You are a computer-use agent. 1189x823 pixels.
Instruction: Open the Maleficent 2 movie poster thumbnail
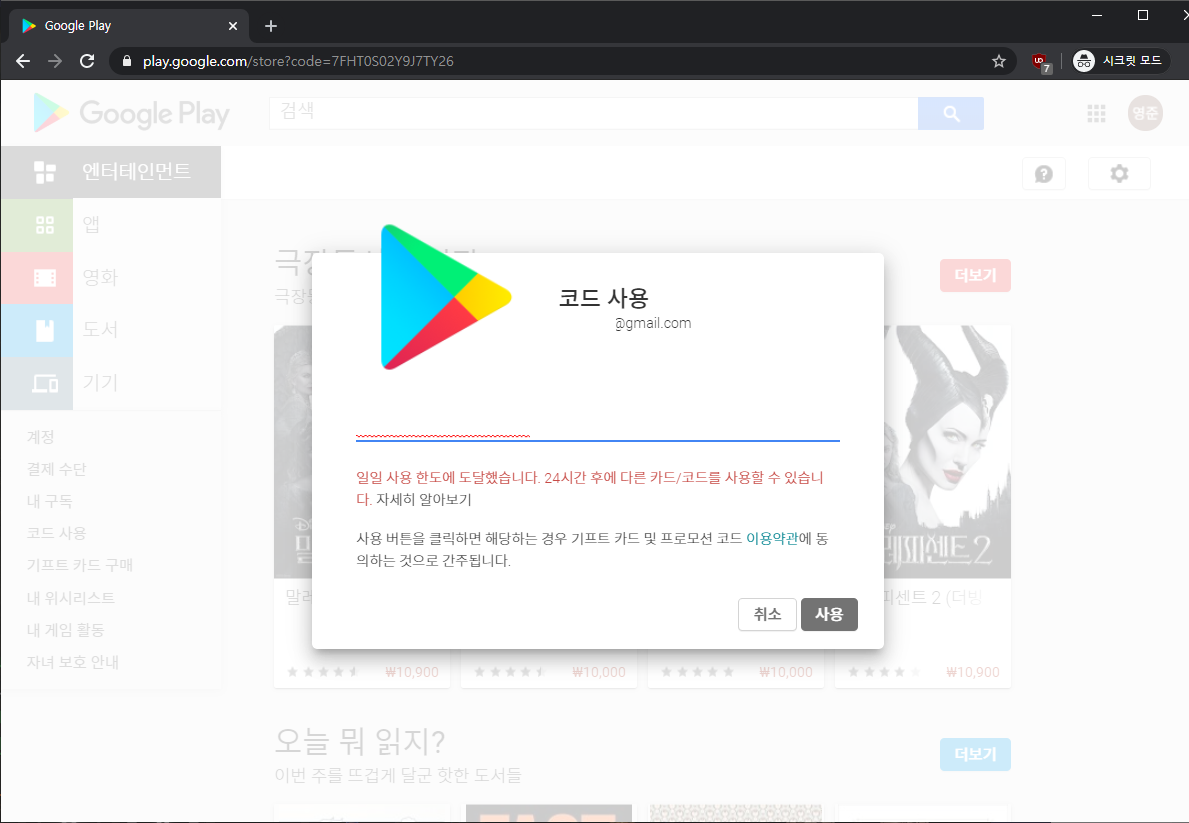(947, 452)
